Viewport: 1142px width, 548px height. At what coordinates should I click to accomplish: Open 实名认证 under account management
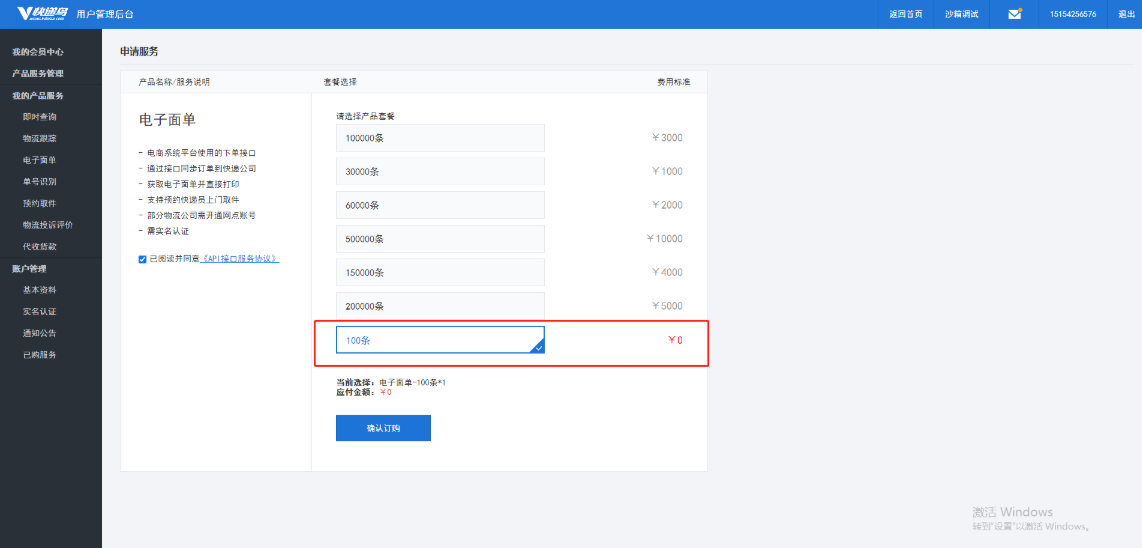[39, 311]
